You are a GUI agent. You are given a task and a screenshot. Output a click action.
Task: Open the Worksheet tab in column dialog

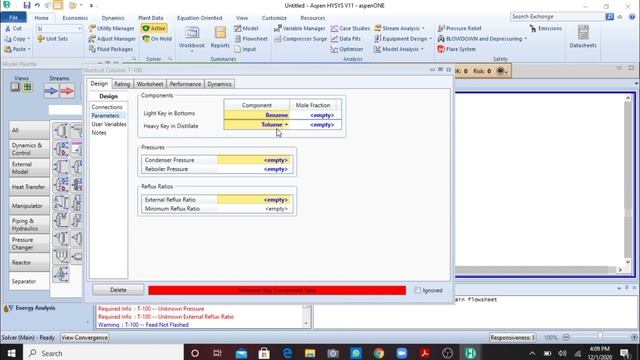[x=150, y=84]
